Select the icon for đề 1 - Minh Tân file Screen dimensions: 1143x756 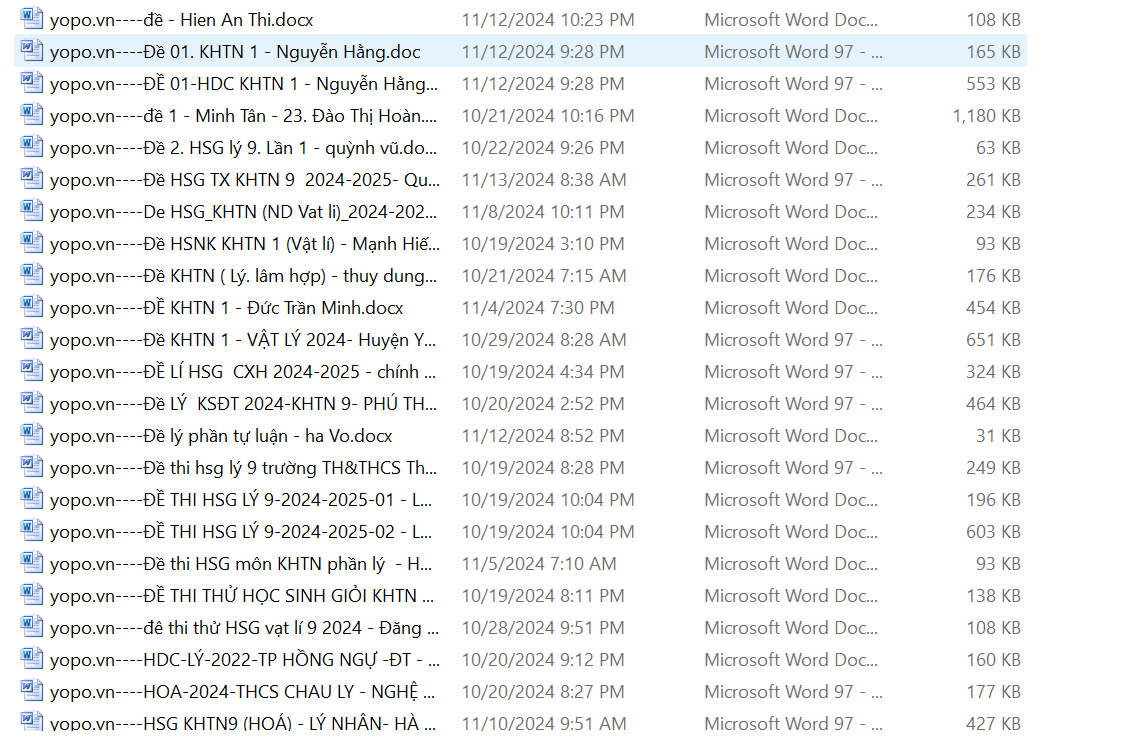click(32, 115)
